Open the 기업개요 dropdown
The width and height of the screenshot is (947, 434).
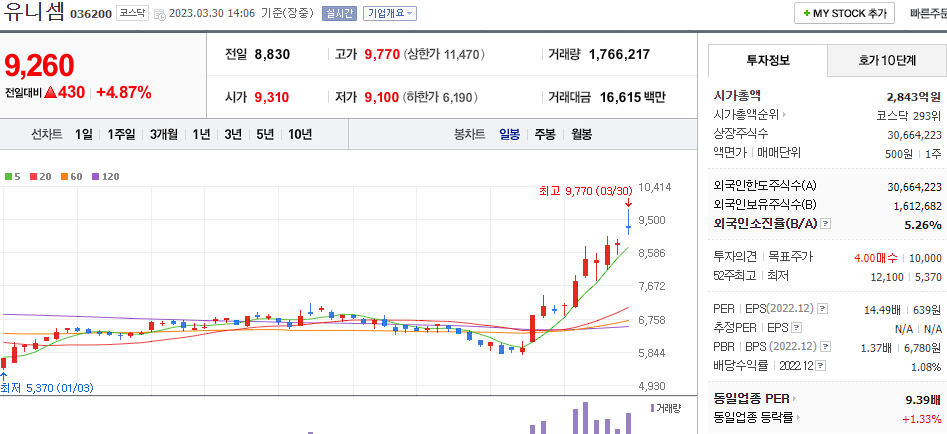point(390,13)
